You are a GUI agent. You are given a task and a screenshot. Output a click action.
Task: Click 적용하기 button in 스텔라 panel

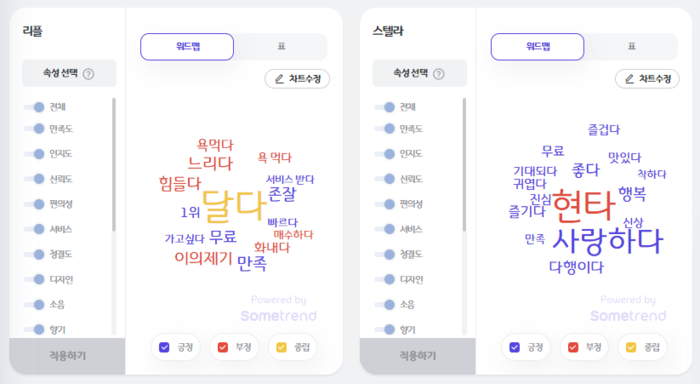coord(418,356)
